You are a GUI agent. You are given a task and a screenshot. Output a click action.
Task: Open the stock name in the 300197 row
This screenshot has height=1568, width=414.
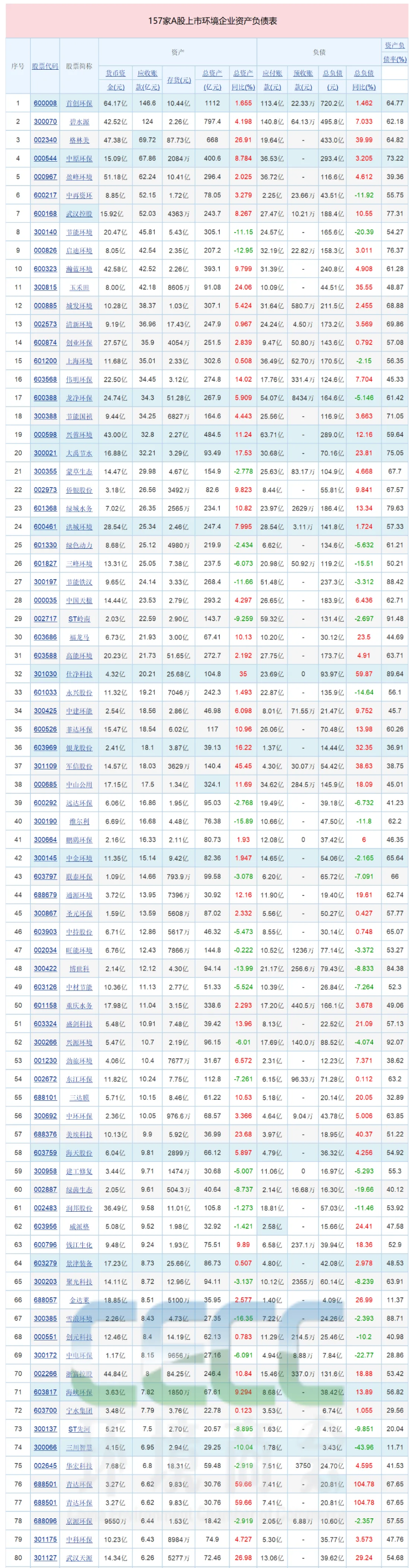(x=79, y=582)
